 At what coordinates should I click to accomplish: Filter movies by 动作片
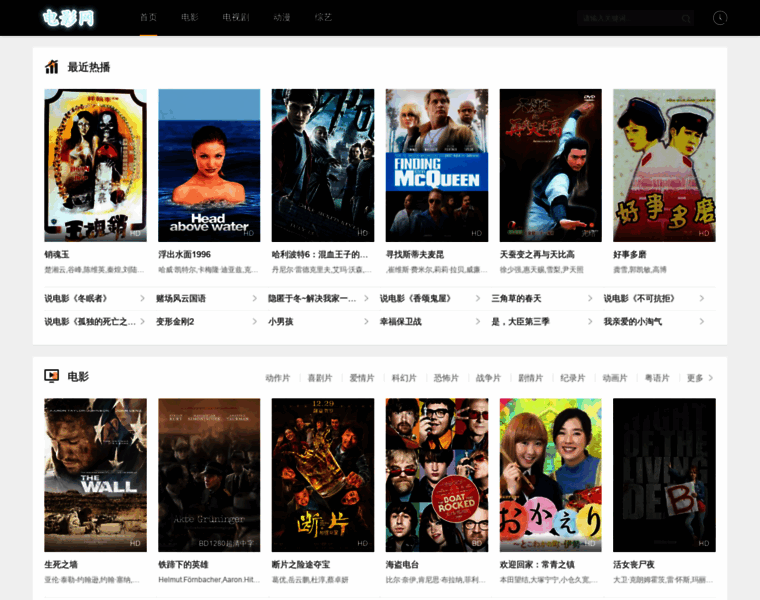pos(278,378)
